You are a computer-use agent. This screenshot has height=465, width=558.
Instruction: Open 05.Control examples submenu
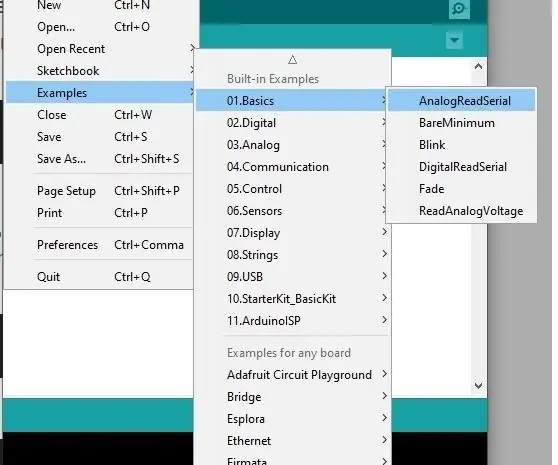tap(292, 189)
